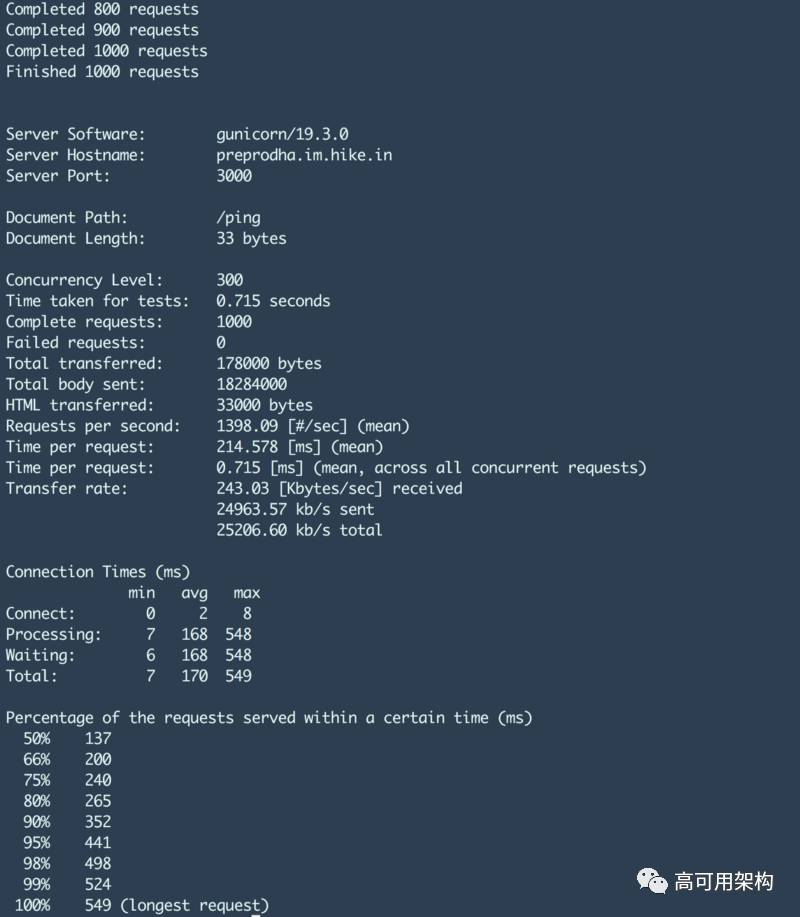
Task: Click the Connection Times (ms) heading
Action: click(98, 572)
